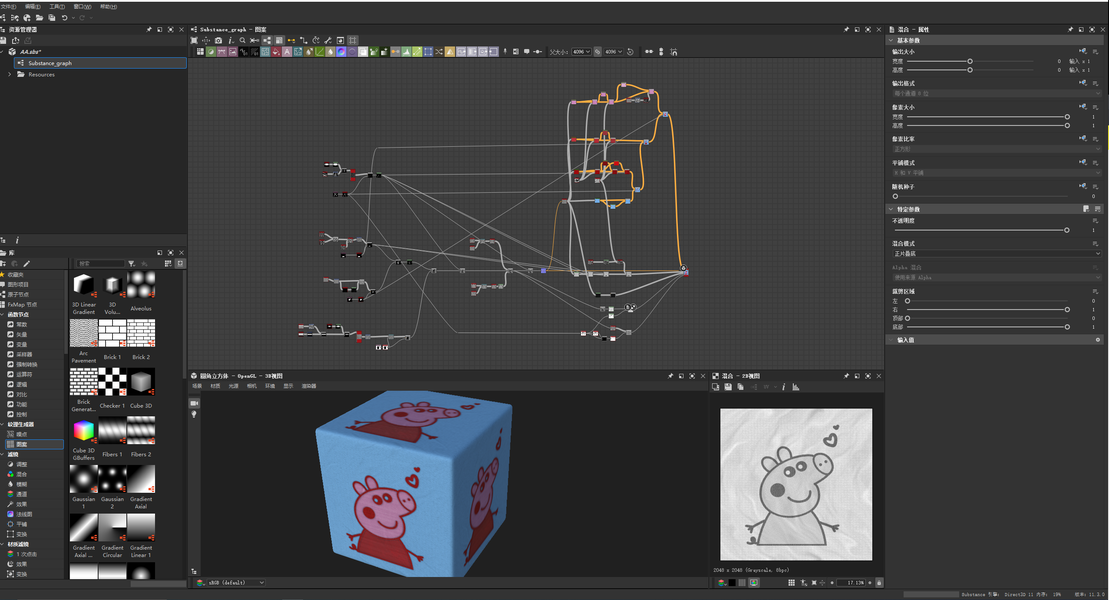This screenshot has height=600, width=1109.
Task: Expand the Resources folder
Action: (x=10, y=74)
